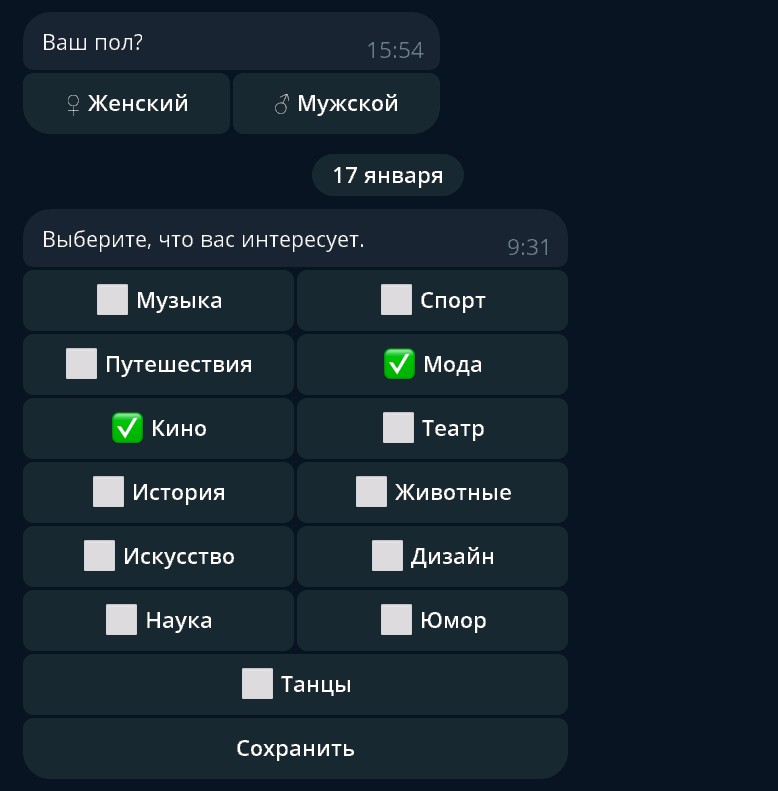Toggle the Танцы interest checkbox
Screen dimensions: 778x791
(258, 684)
